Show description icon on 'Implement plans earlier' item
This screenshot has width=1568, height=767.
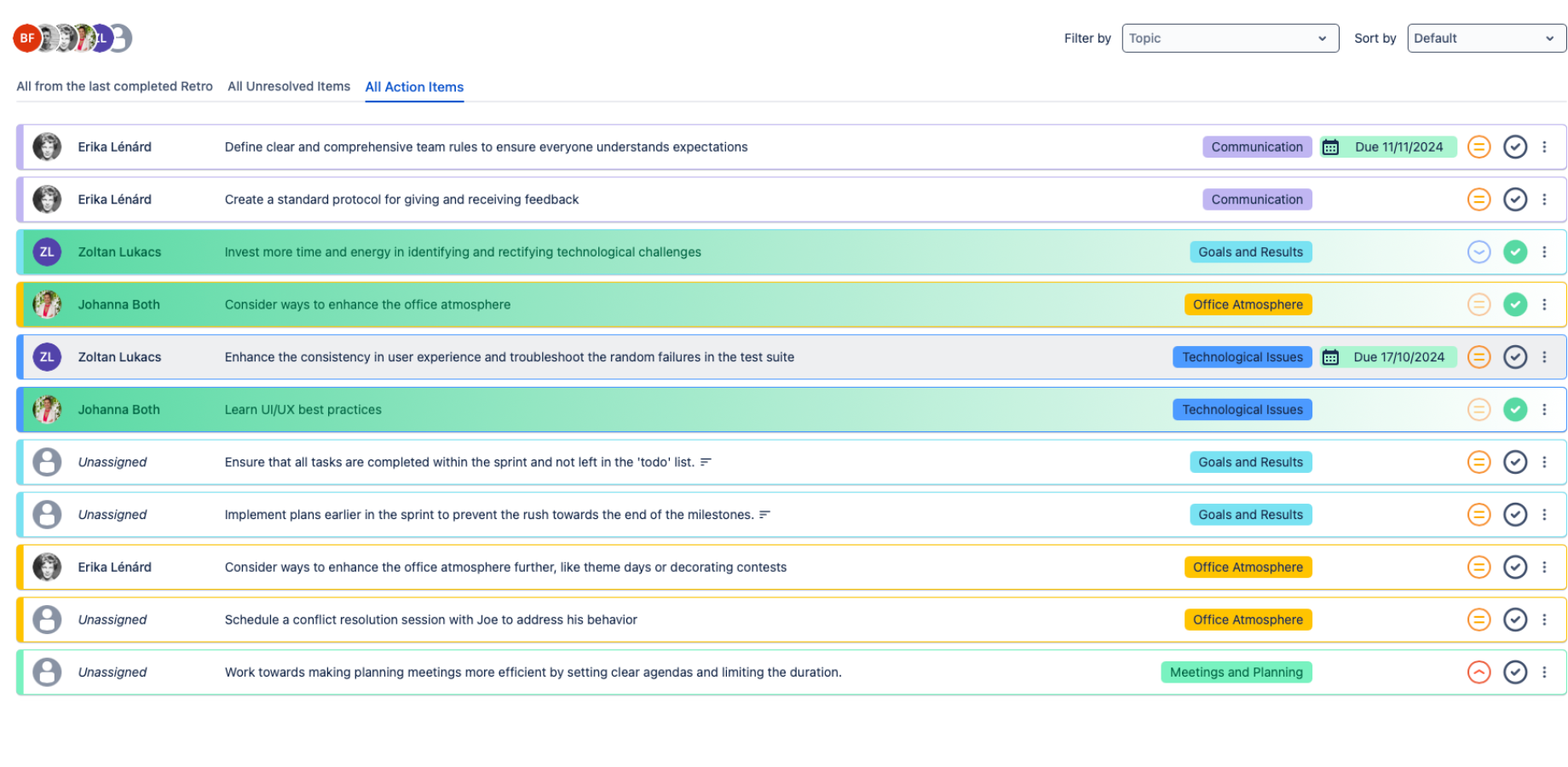(764, 515)
